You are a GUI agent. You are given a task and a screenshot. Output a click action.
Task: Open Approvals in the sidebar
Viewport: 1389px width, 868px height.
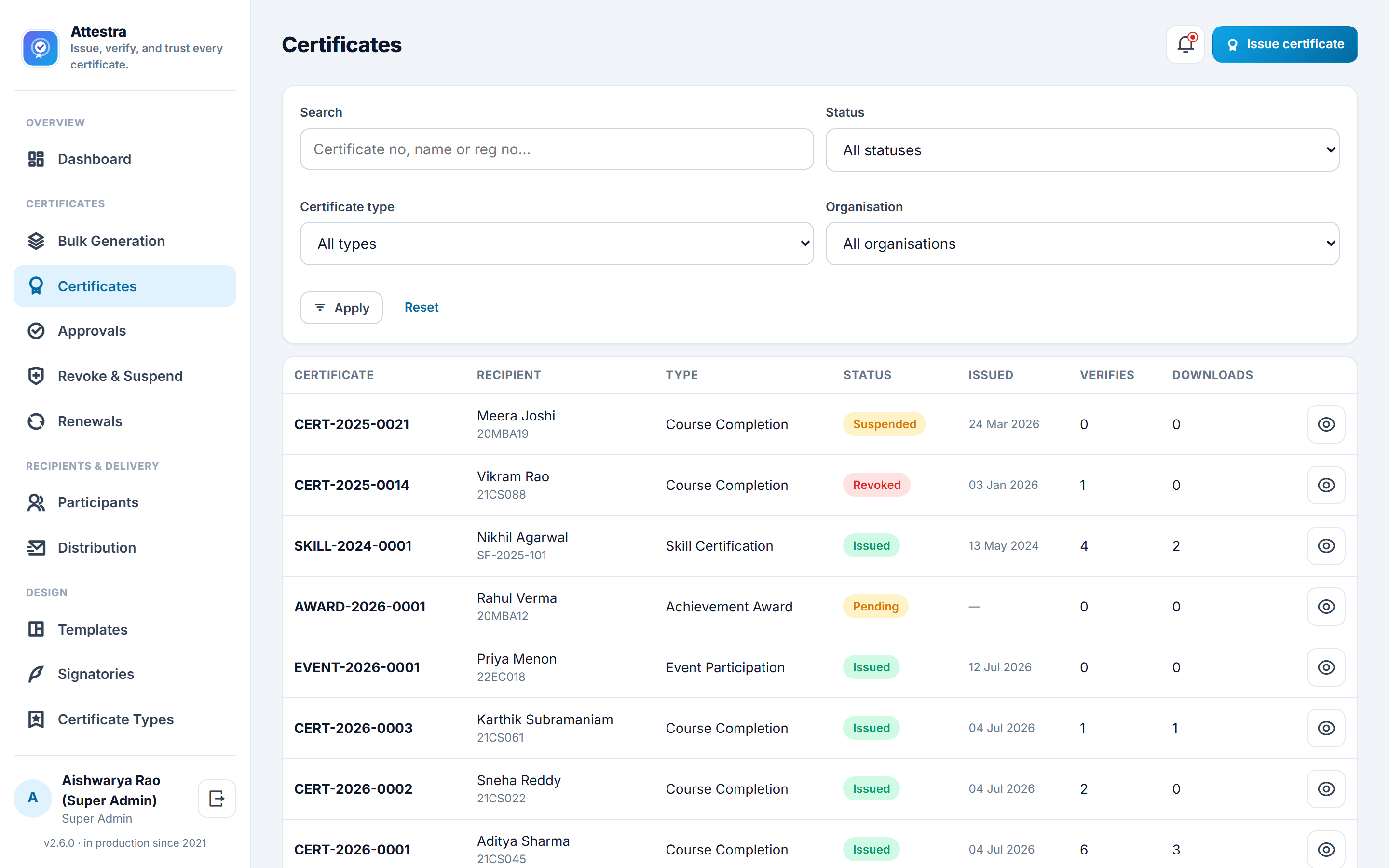[x=124, y=331]
